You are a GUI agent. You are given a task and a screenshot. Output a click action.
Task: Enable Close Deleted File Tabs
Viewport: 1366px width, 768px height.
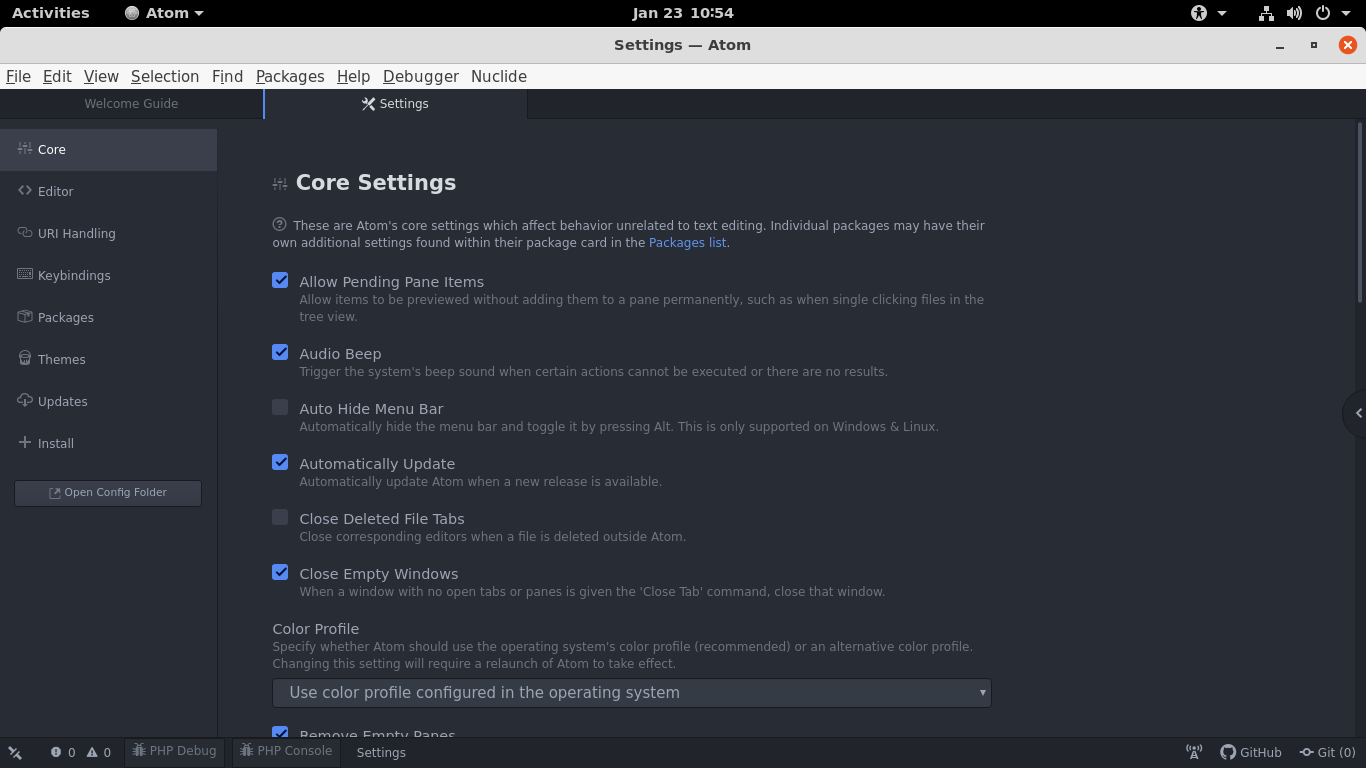click(x=280, y=518)
